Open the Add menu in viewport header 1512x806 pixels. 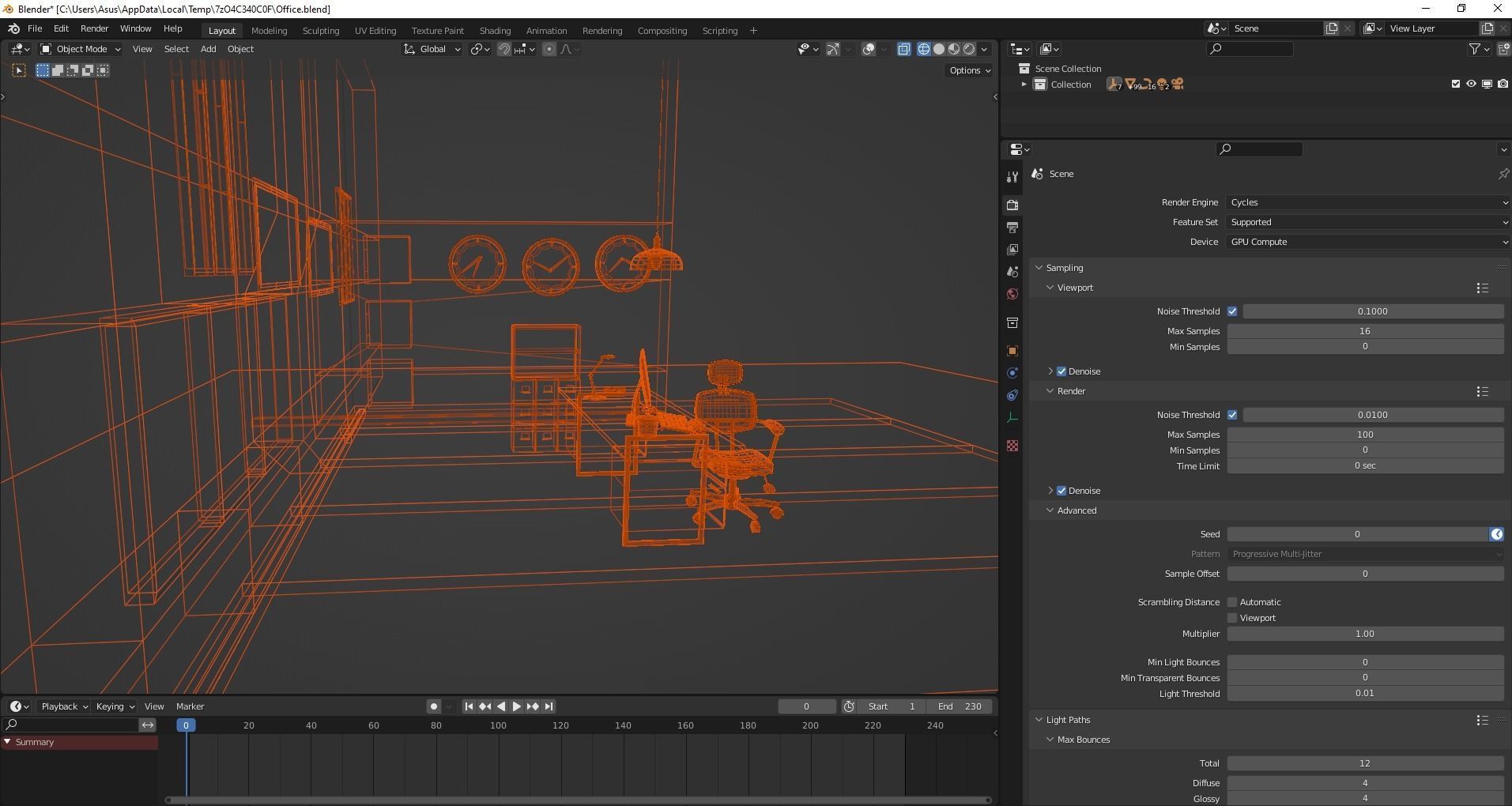[x=208, y=49]
